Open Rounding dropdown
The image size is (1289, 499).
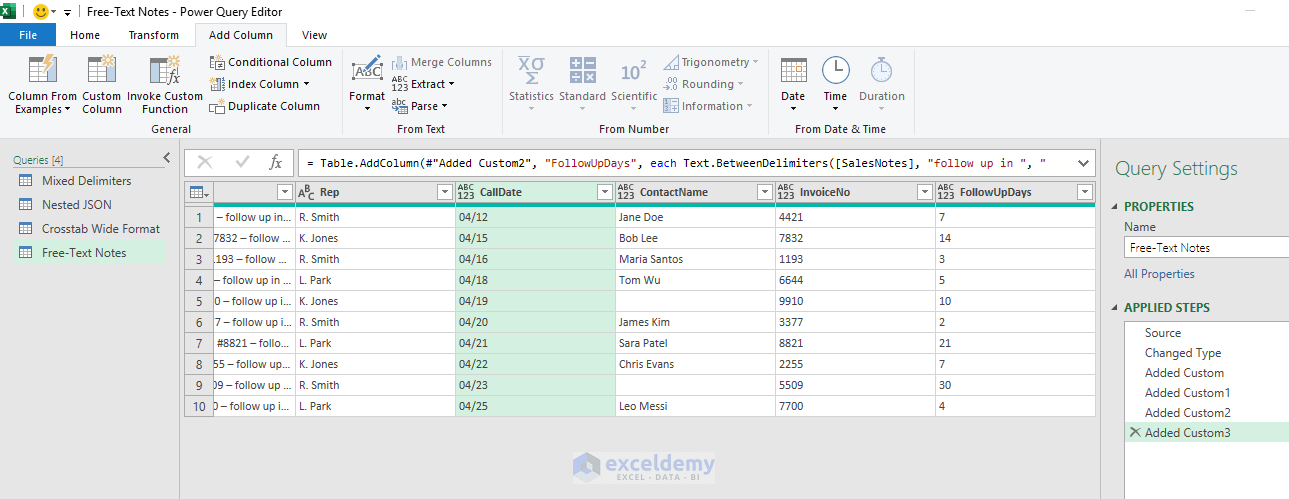[x=704, y=84]
